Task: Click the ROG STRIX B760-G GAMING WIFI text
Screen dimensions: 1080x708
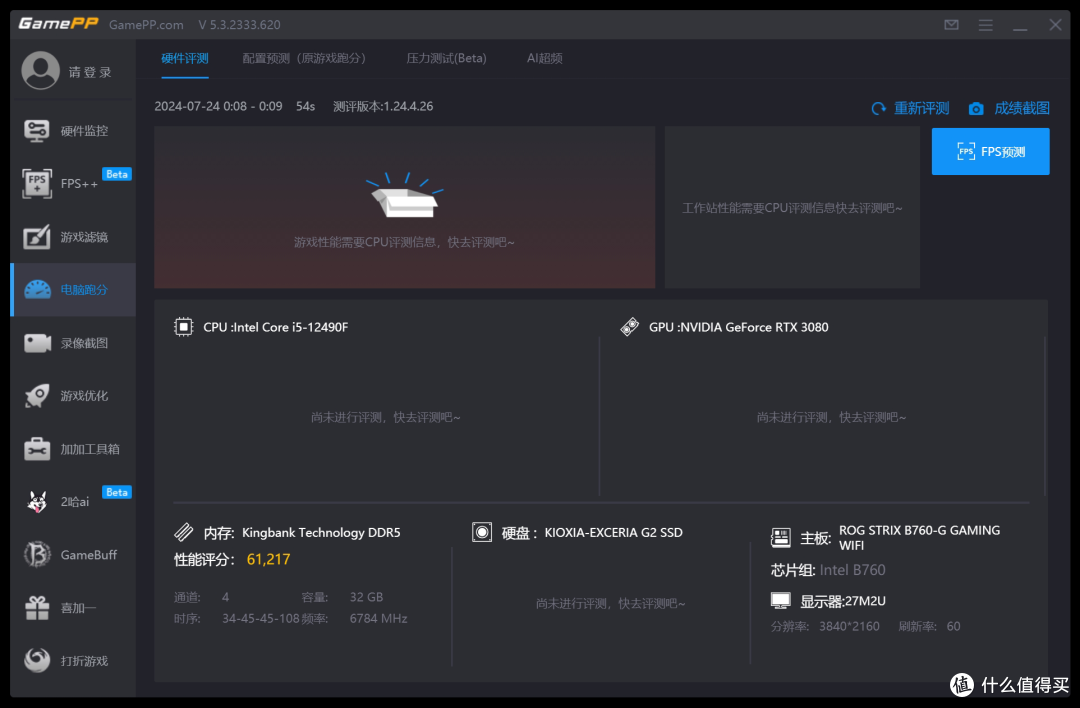Action: pos(920,538)
